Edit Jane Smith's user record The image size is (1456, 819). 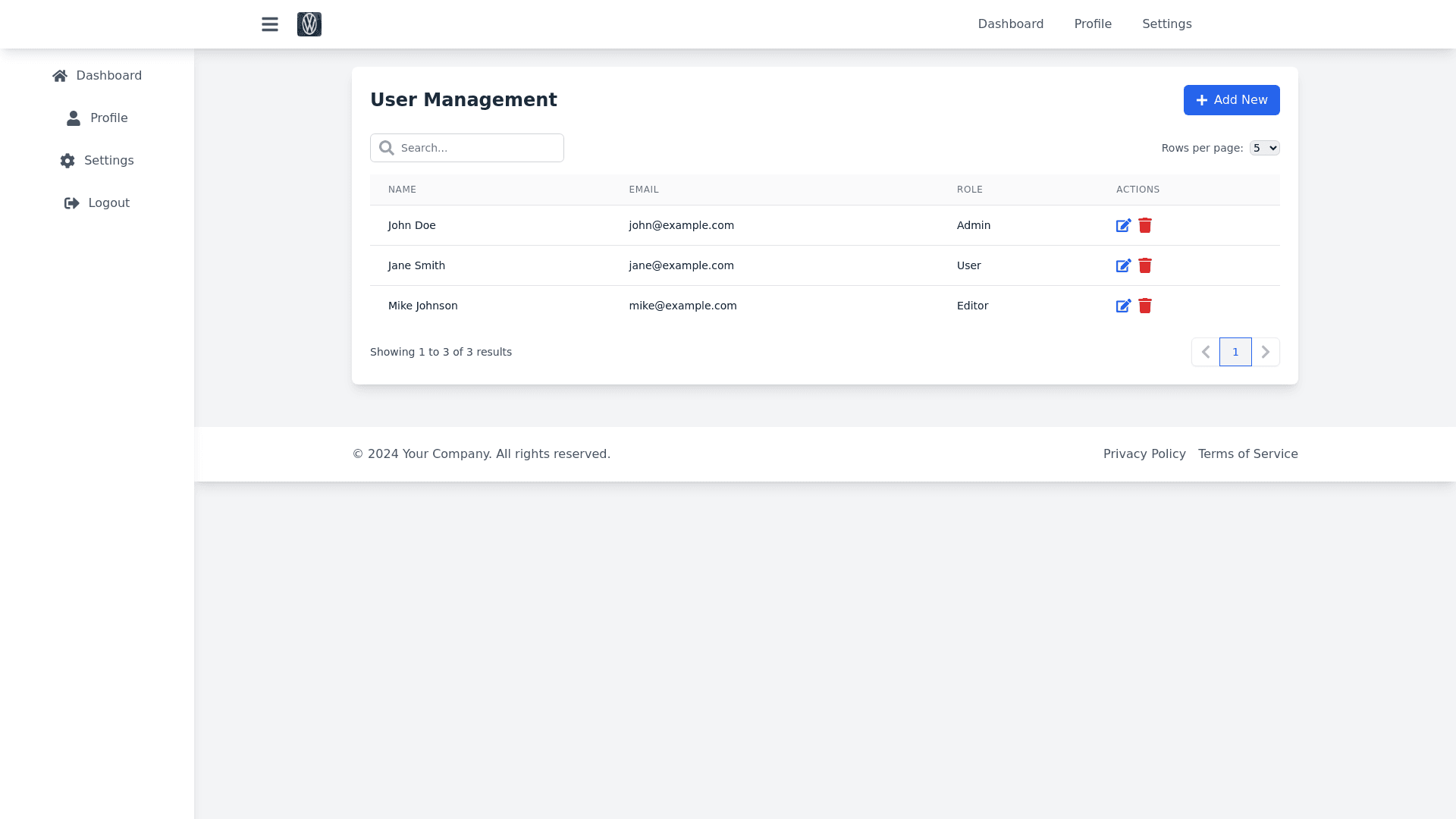coord(1123,266)
